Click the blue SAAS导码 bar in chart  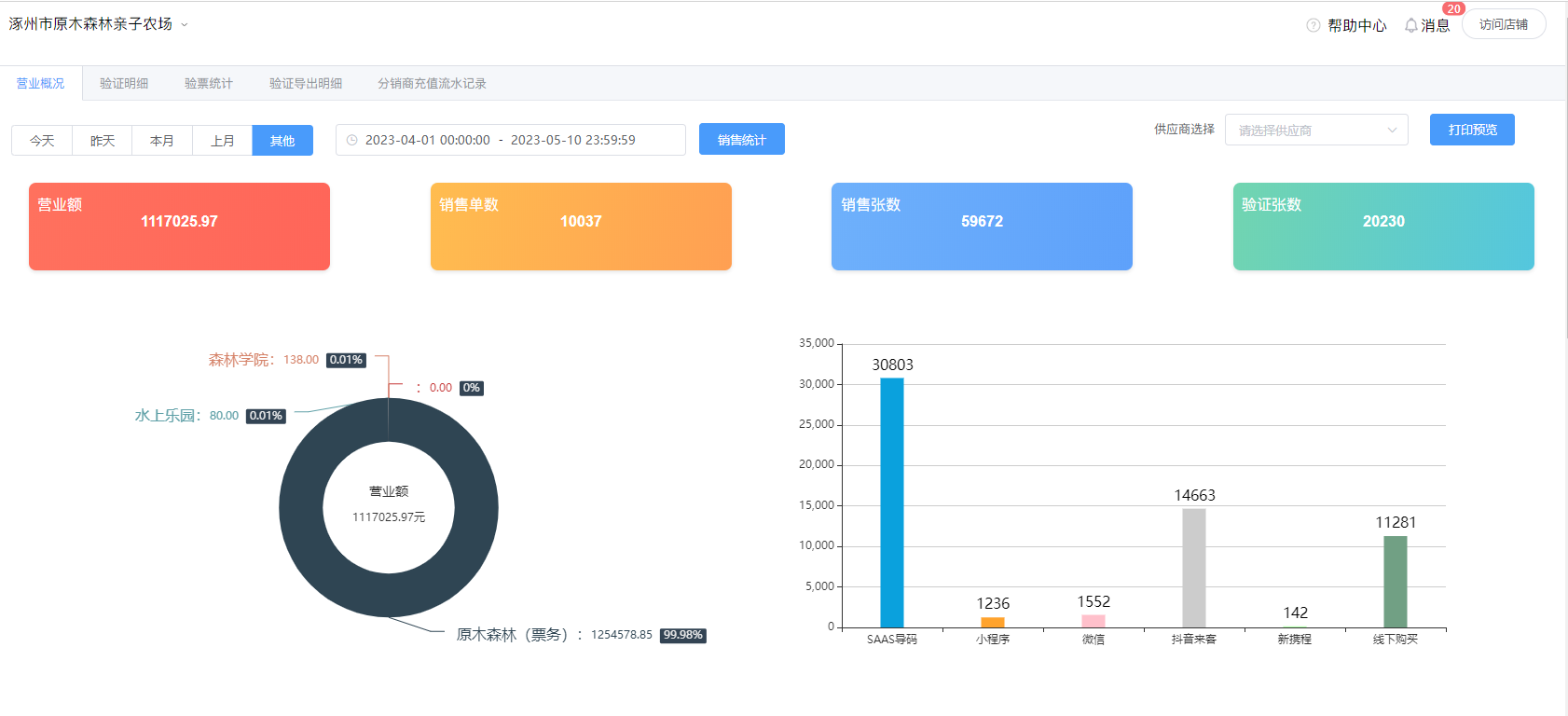click(892, 502)
